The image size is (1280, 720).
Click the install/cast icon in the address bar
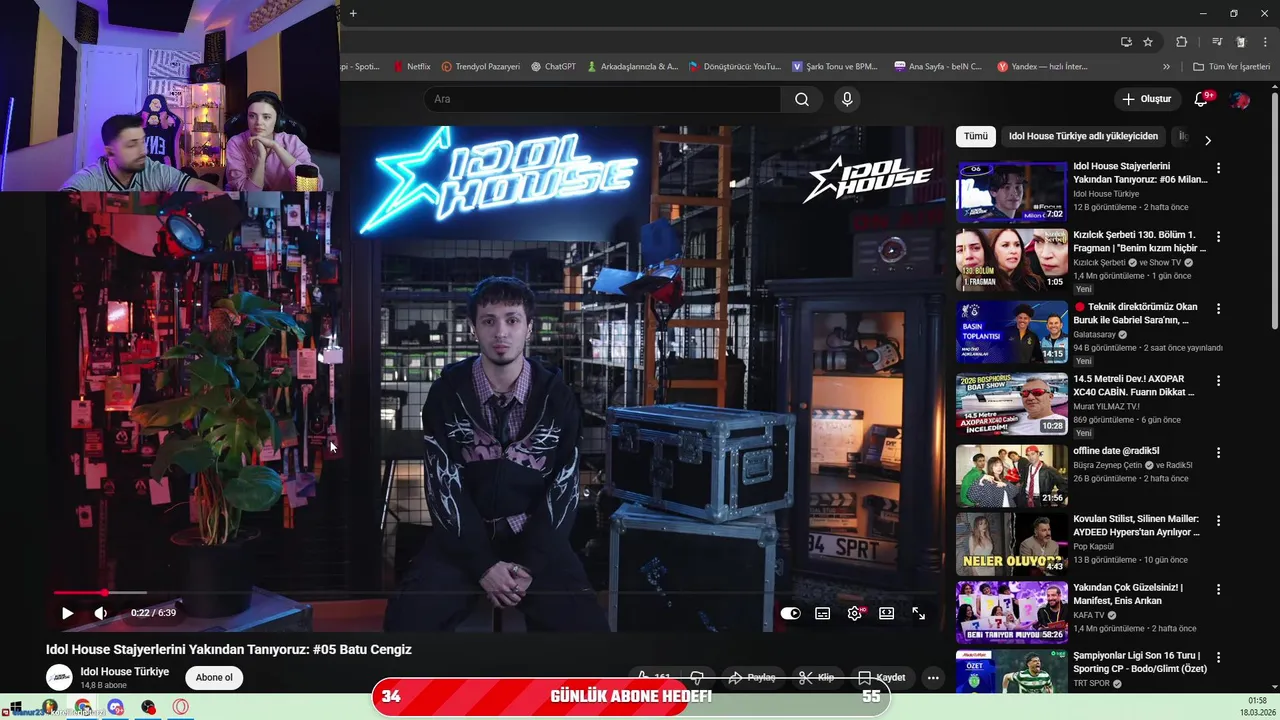point(1126,42)
